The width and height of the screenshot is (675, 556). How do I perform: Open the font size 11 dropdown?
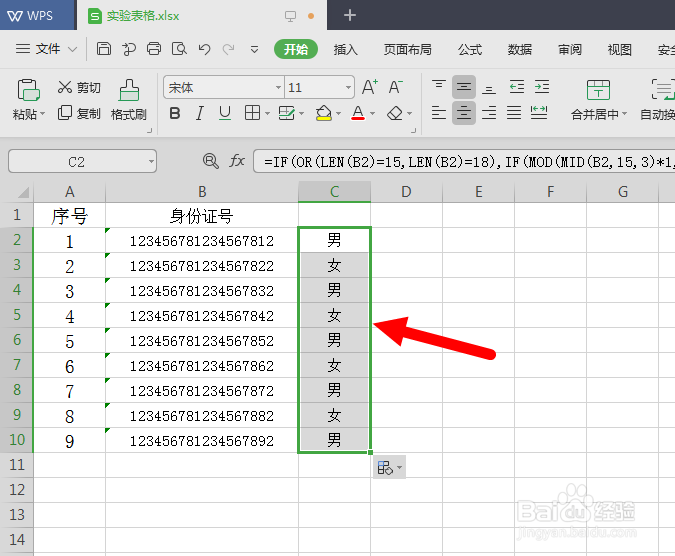coord(348,88)
